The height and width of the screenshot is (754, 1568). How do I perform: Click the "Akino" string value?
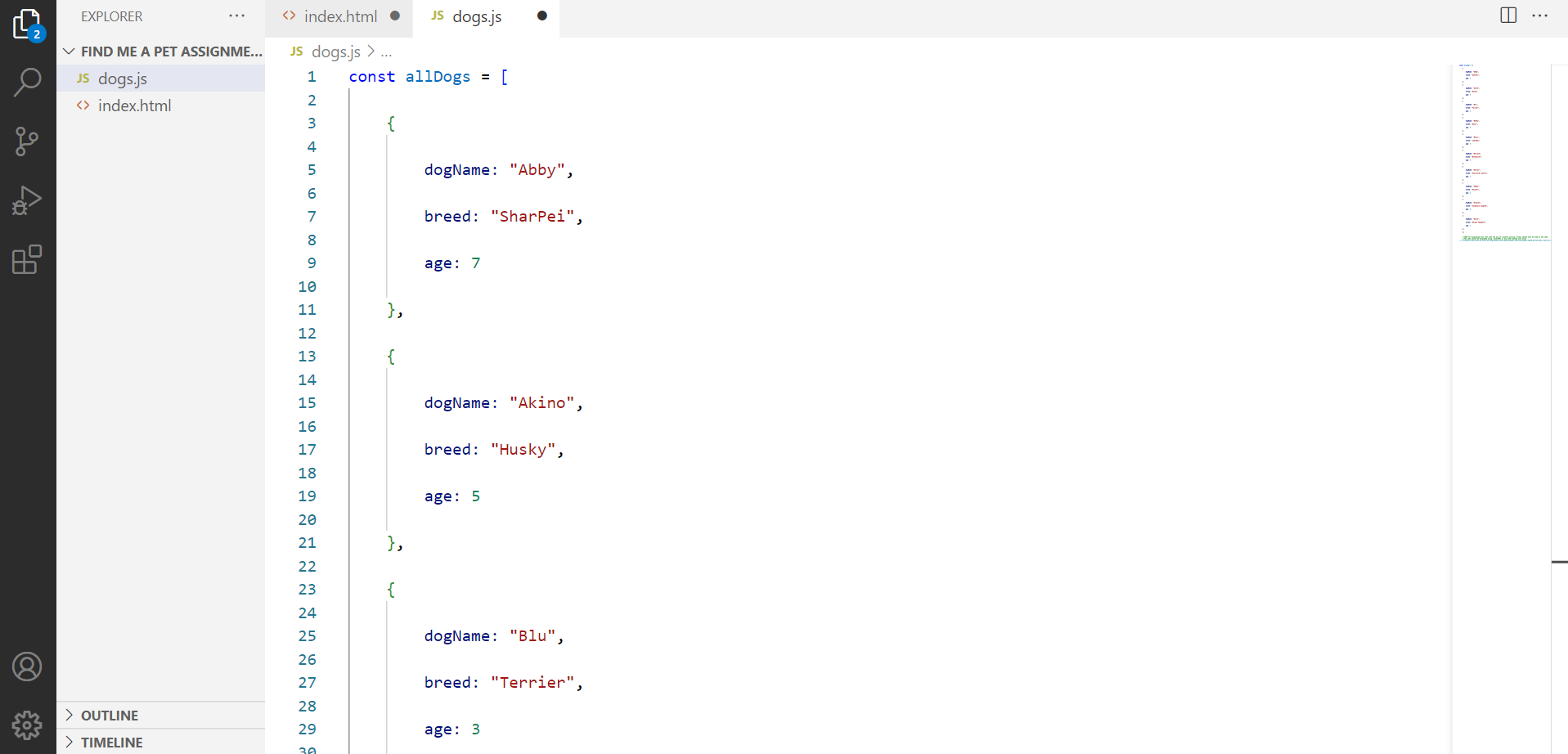tap(541, 403)
